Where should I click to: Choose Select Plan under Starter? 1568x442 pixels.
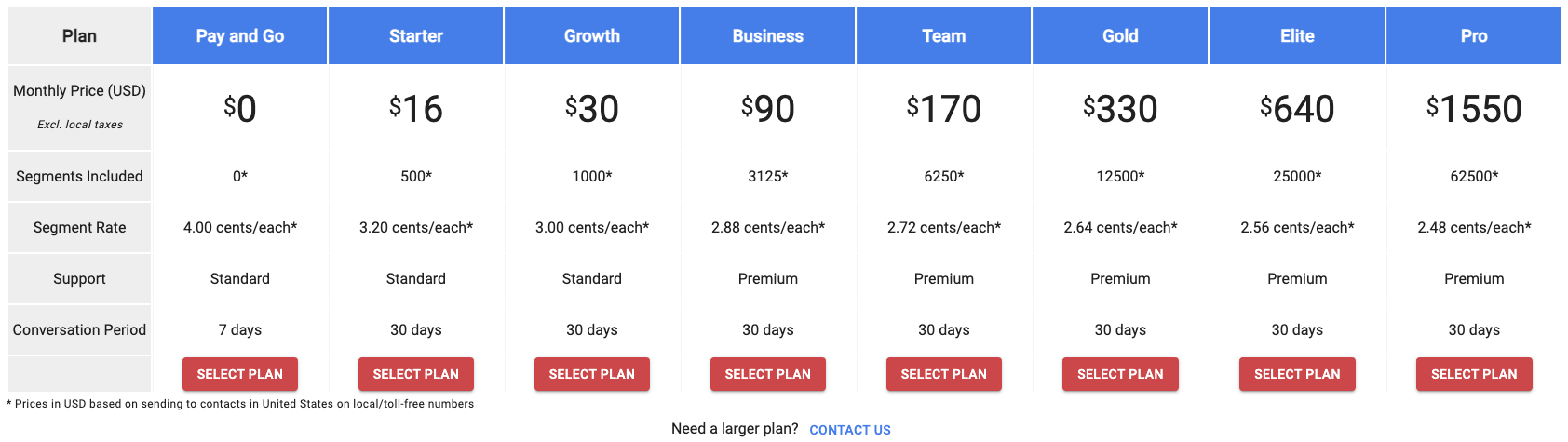(416, 374)
